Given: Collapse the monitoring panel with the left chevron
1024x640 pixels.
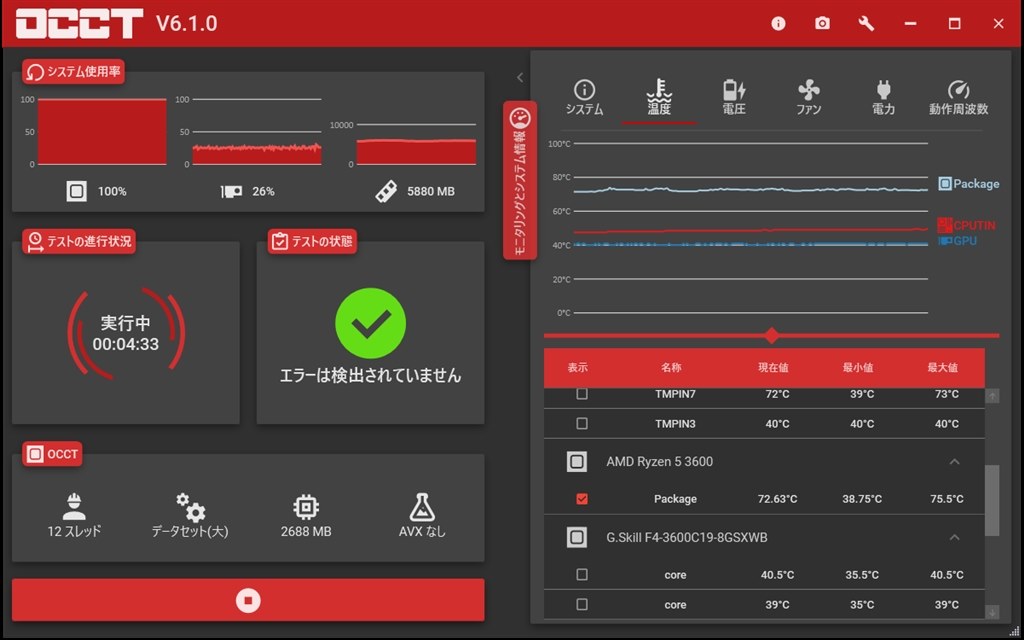Looking at the screenshot, I should (x=520, y=78).
